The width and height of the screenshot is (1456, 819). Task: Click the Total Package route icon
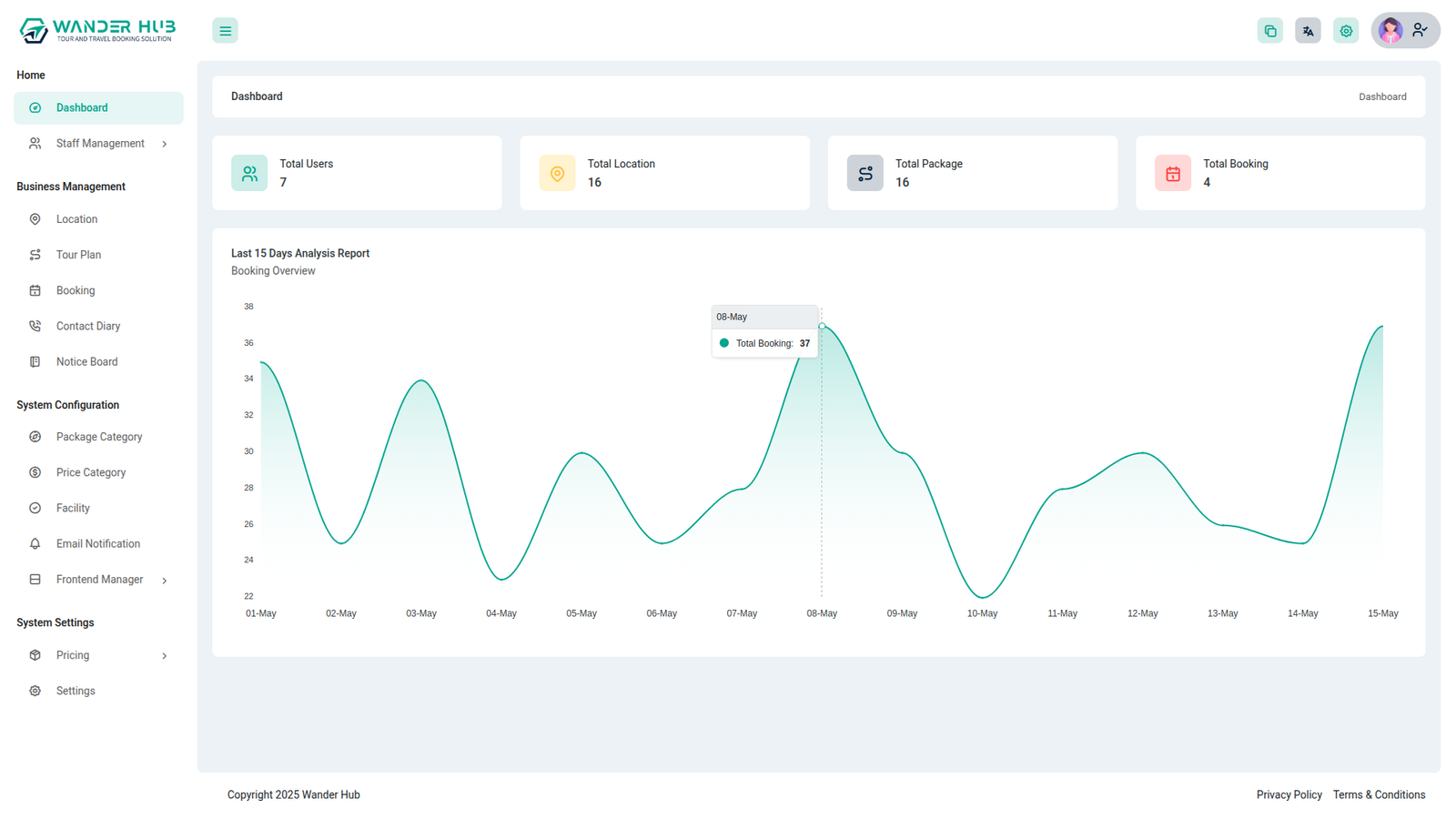point(864,173)
